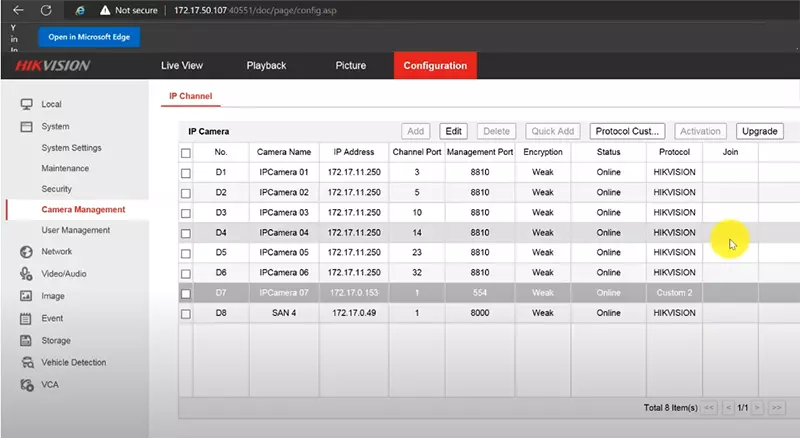The image size is (800, 438).
Task: Click the Internet Explorer icon in address bar
Action: click(x=80, y=10)
